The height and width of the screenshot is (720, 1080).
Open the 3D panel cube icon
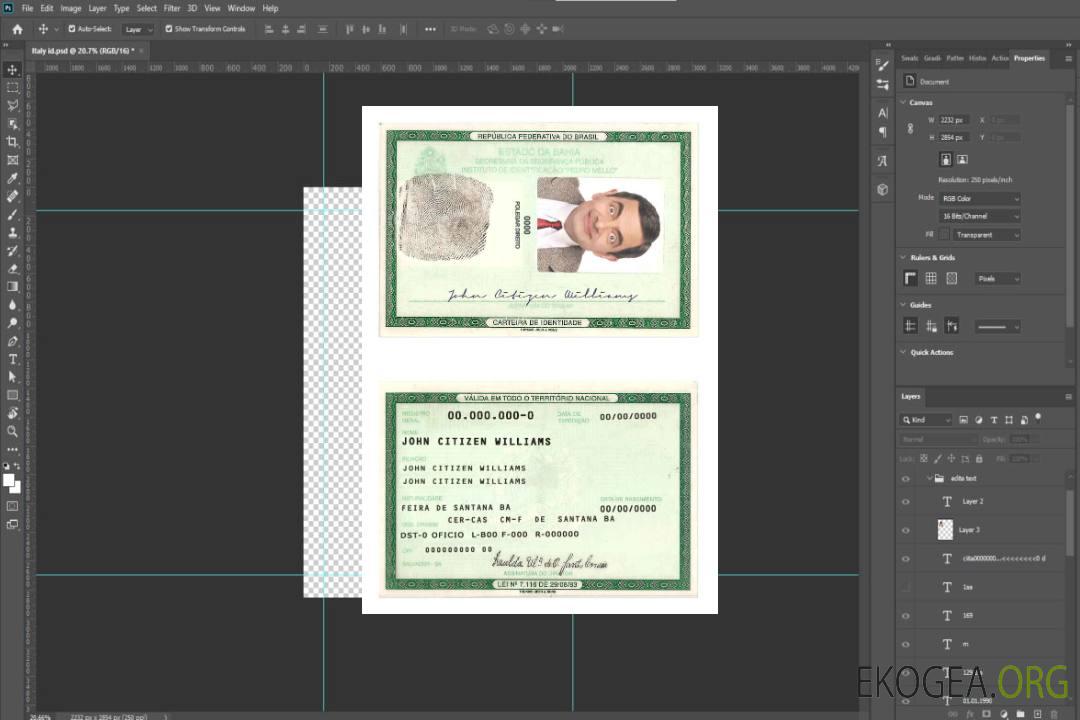(x=883, y=189)
